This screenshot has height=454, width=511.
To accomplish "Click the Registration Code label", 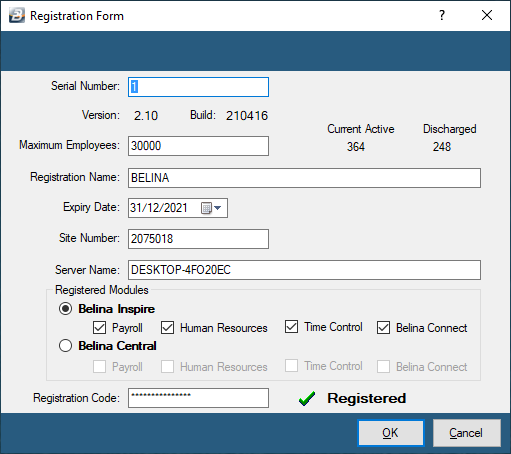I will (76, 398).
